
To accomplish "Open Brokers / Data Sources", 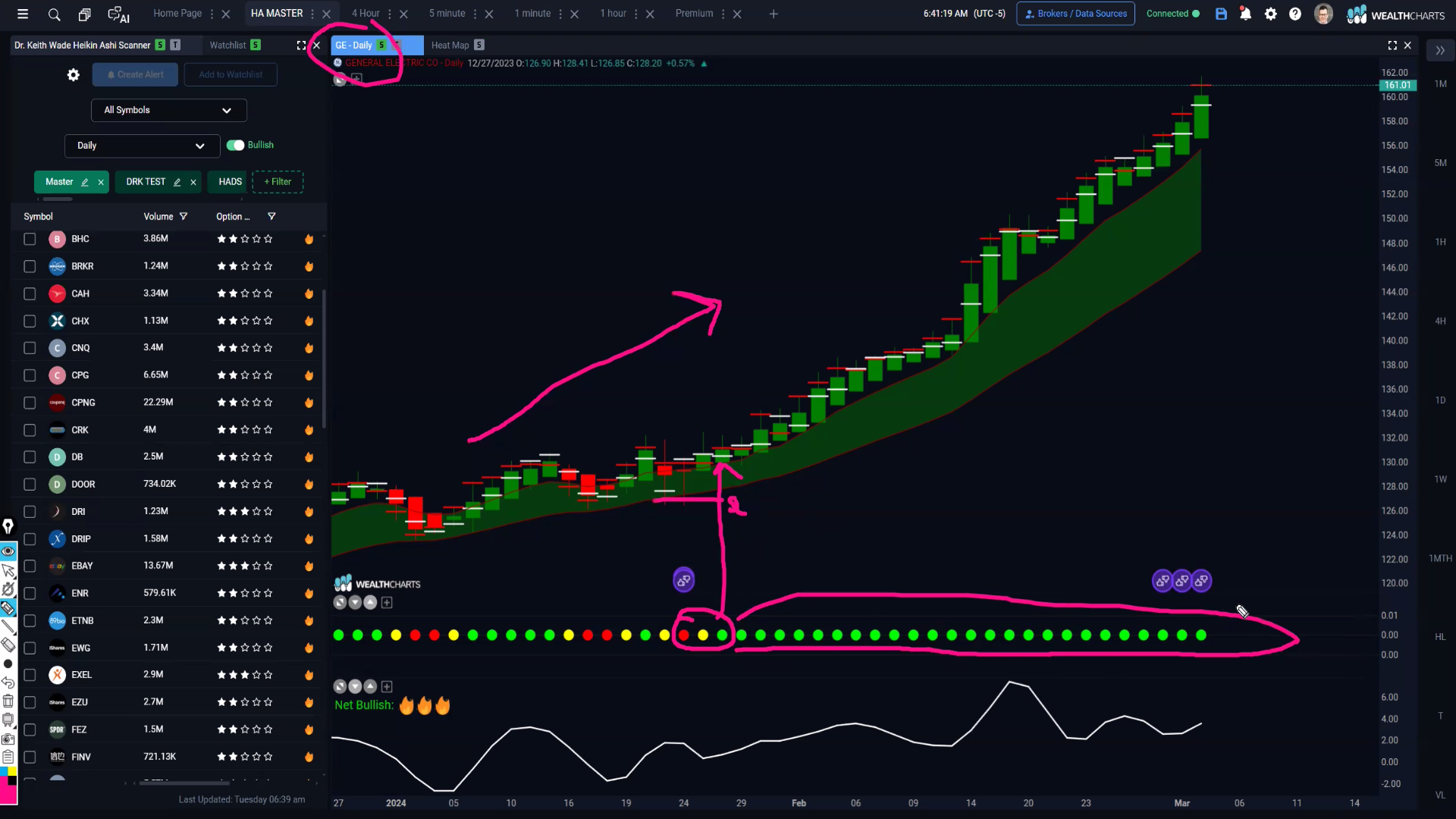I will 1075,14.
